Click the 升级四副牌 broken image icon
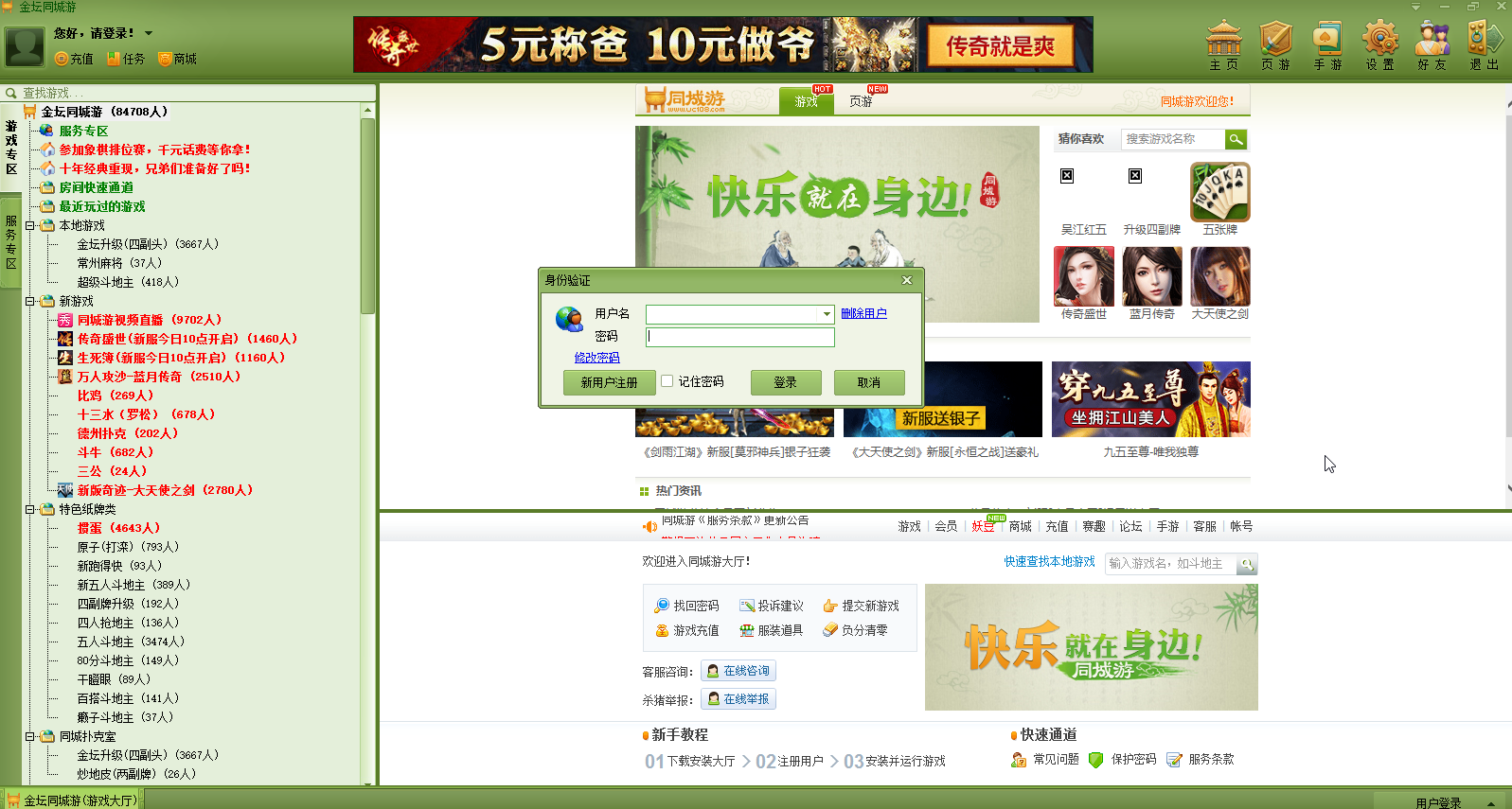This screenshot has height=809, width=1512. click(x=1135, y=175)
